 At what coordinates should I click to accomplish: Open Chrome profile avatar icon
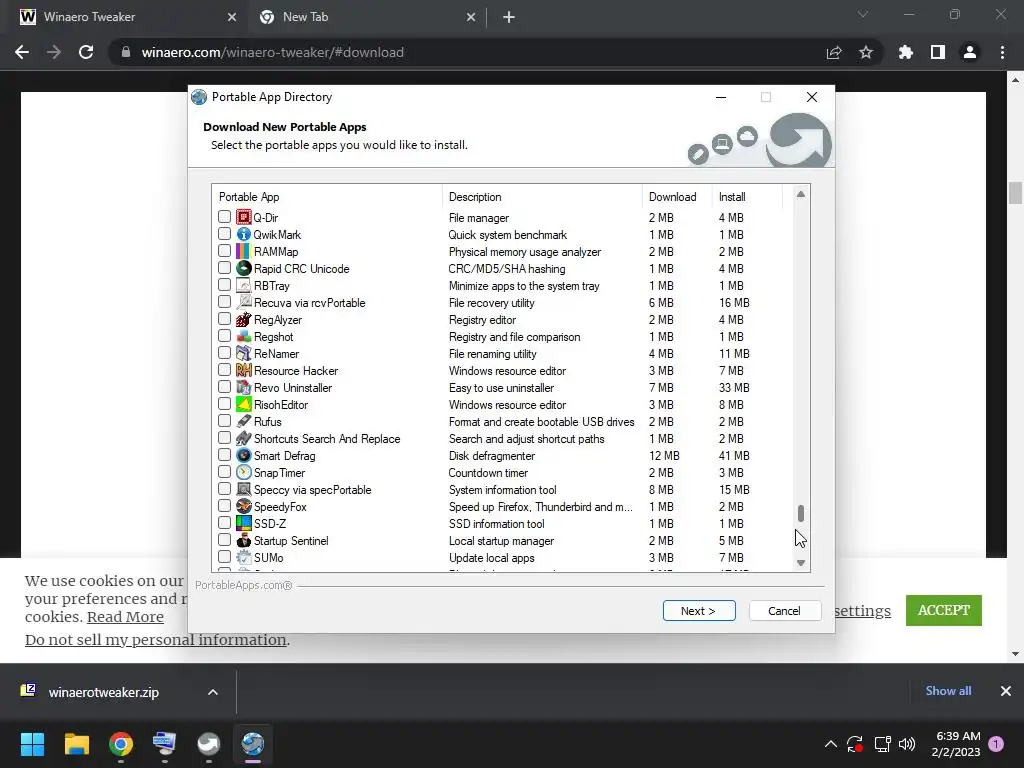tap(970, 52)
